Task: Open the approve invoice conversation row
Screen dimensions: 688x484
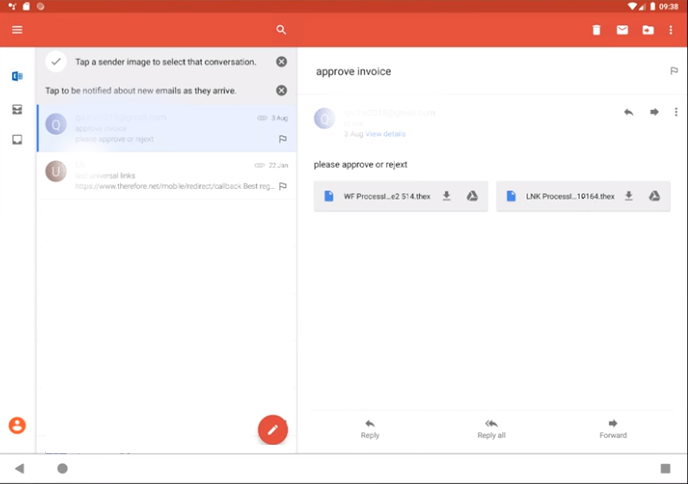Action: (x=167, y=128)
